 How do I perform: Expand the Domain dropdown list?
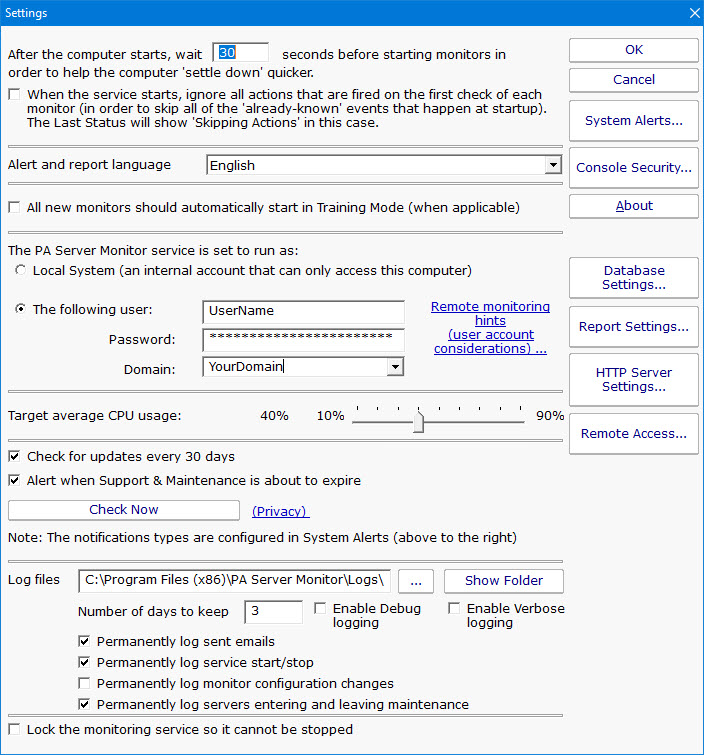[395, 367]
